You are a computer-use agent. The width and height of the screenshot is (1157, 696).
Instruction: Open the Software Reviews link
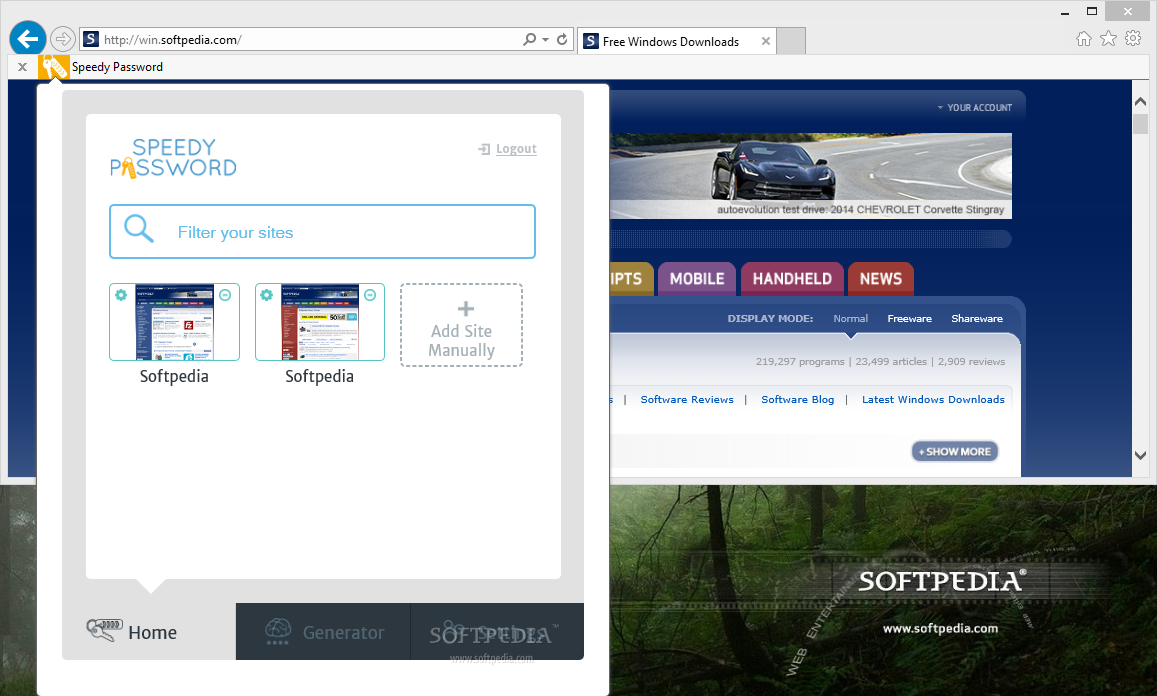[x=687, y=399]
